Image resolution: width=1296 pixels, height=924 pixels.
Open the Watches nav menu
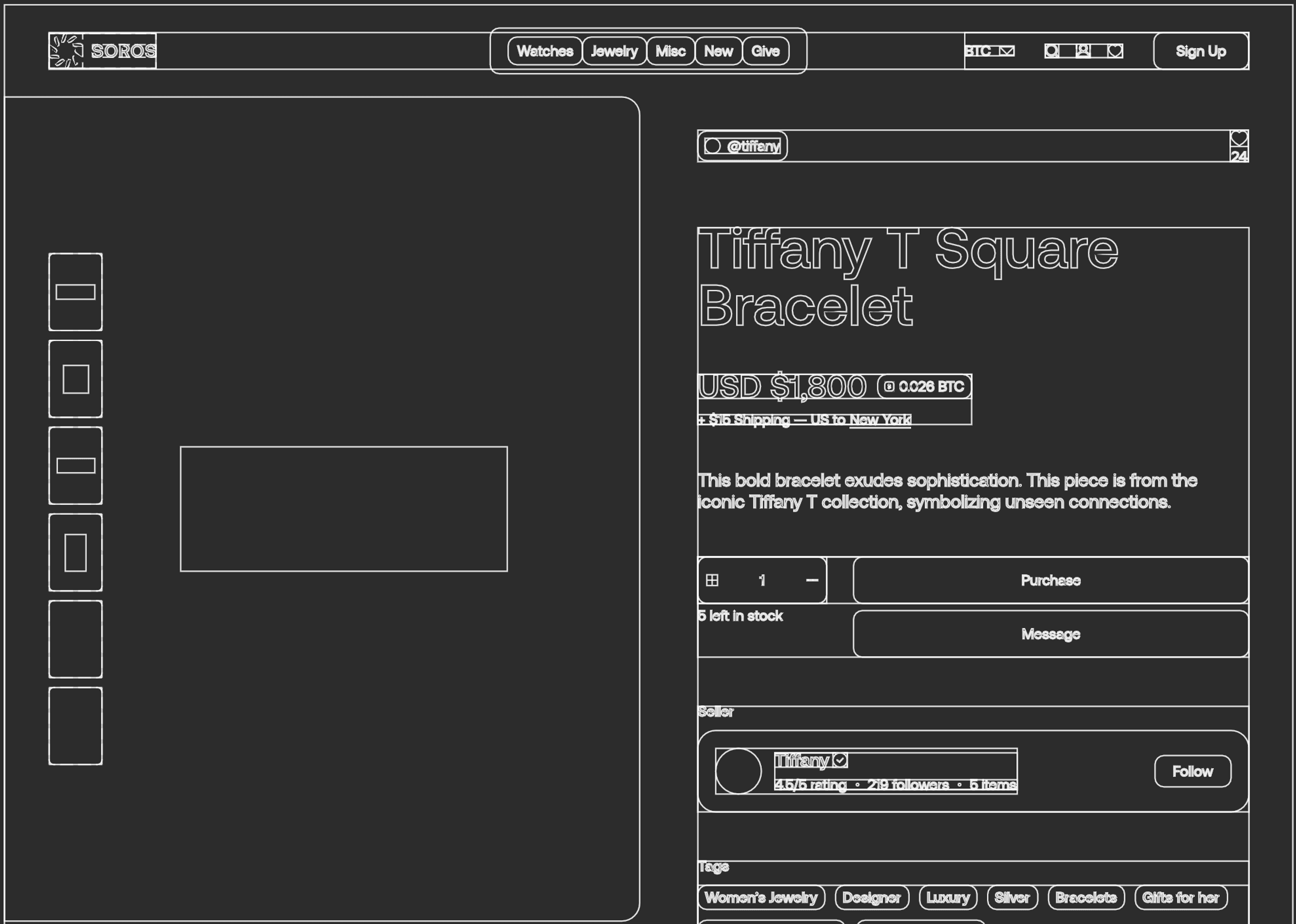coord(544,51)
